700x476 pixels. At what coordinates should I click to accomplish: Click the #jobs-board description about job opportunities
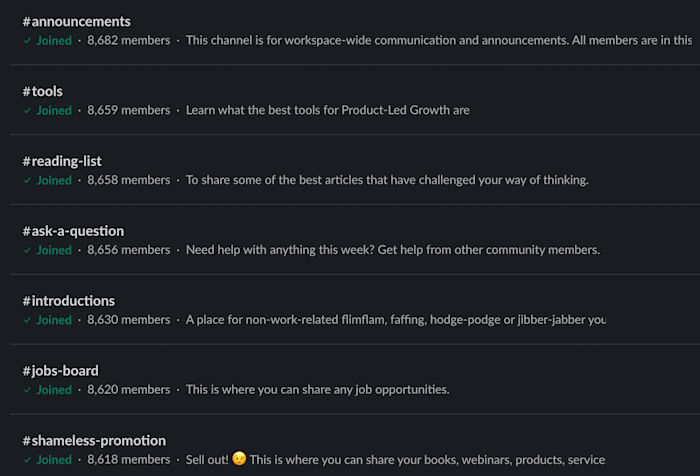pyautogui.click(x=317, y=390)
